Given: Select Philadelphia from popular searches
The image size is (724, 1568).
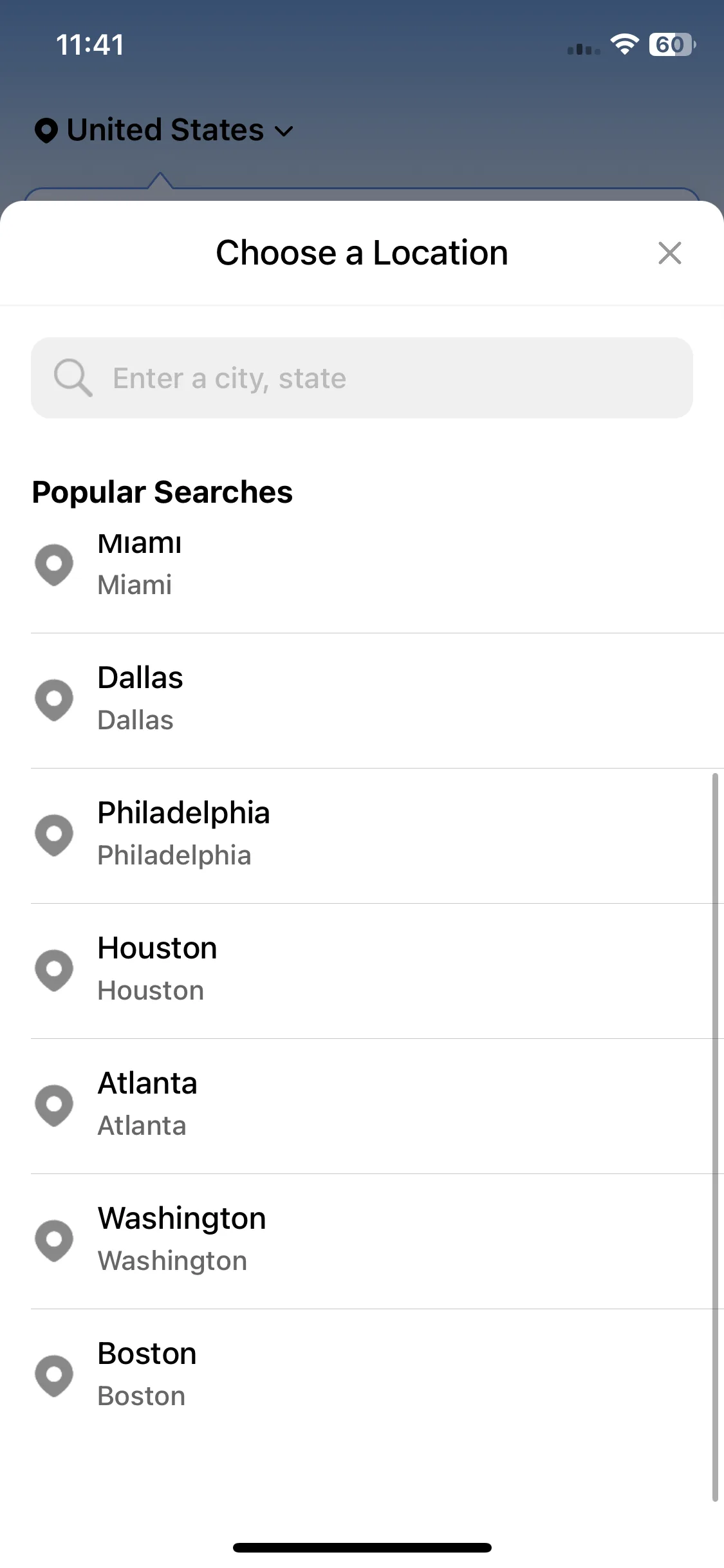Looking at the screenshot, I should [x=377, y=835].
